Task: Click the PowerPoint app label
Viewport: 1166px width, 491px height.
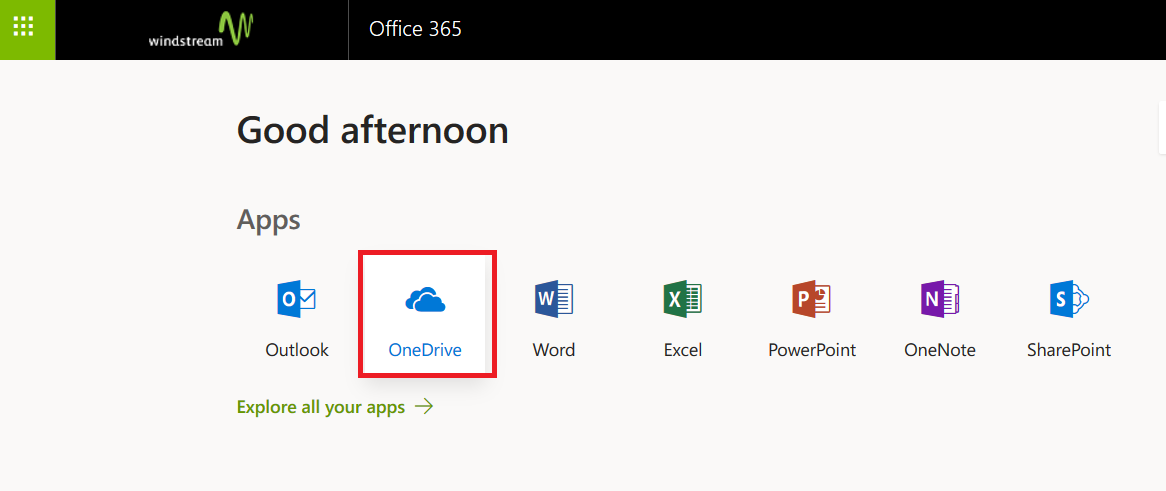Action: [812, 350]
